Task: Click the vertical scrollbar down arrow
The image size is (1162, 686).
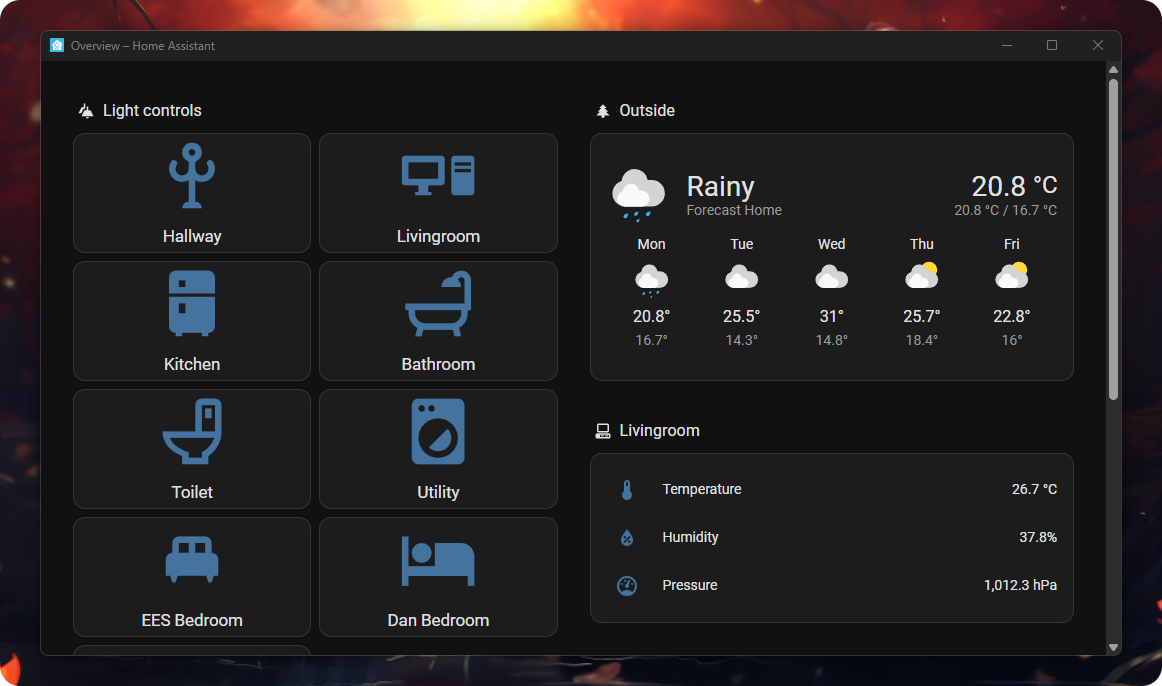Action: [x=1113, y=647]
